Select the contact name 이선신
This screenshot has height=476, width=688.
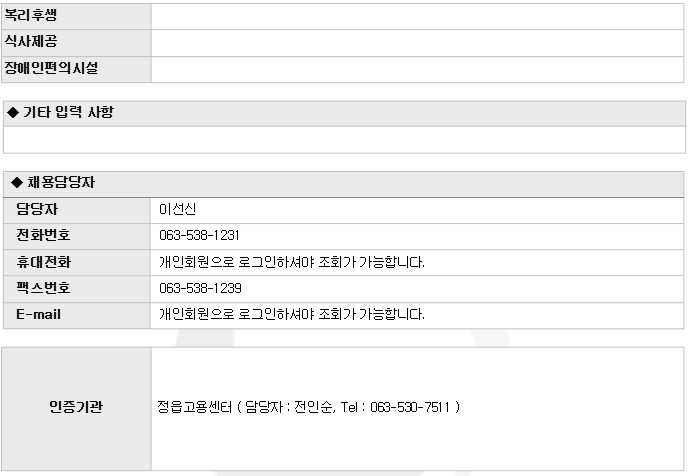[x=177, y=210]
